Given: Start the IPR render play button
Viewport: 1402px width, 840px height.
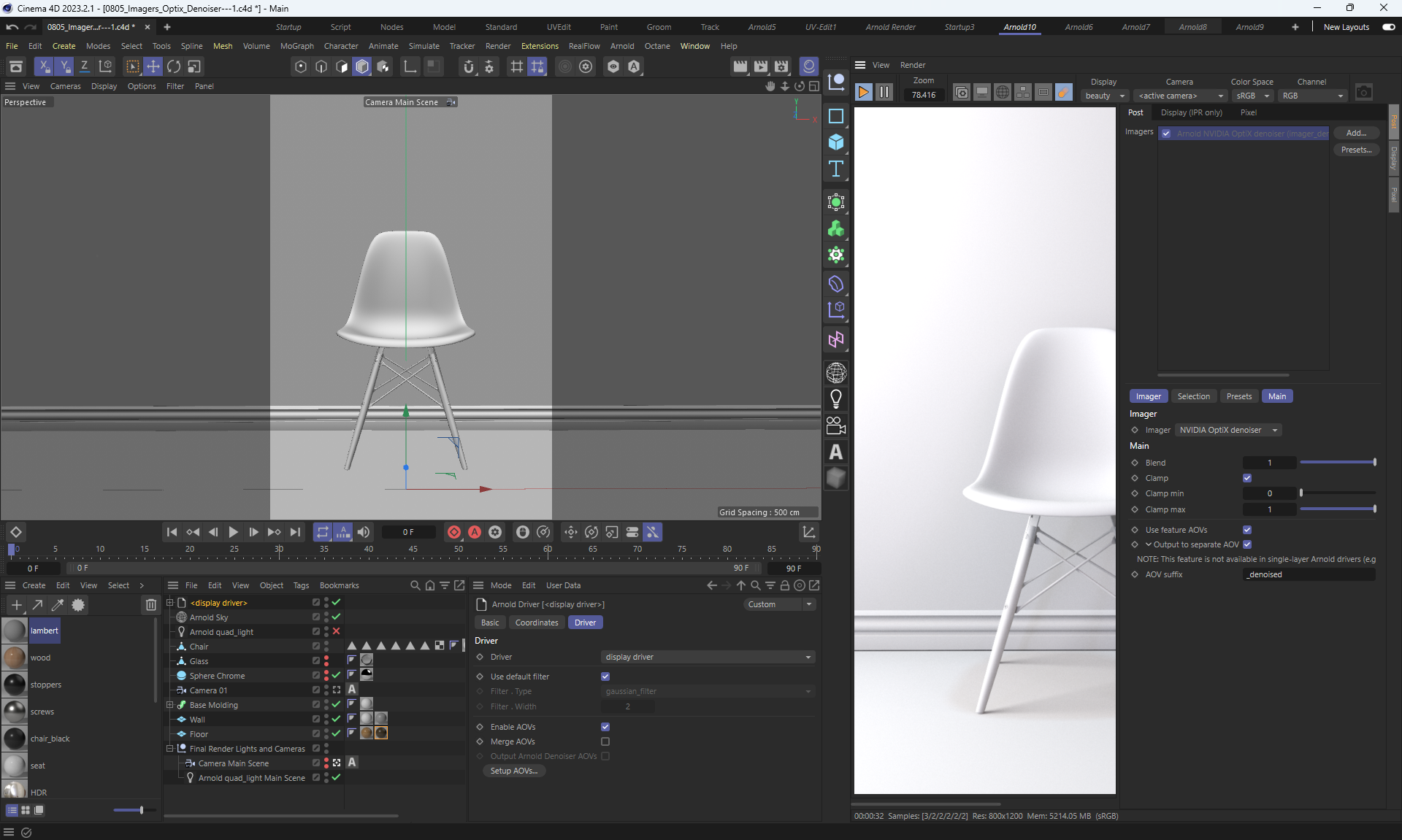Looking at the screenshot, I should pos(863,93).
